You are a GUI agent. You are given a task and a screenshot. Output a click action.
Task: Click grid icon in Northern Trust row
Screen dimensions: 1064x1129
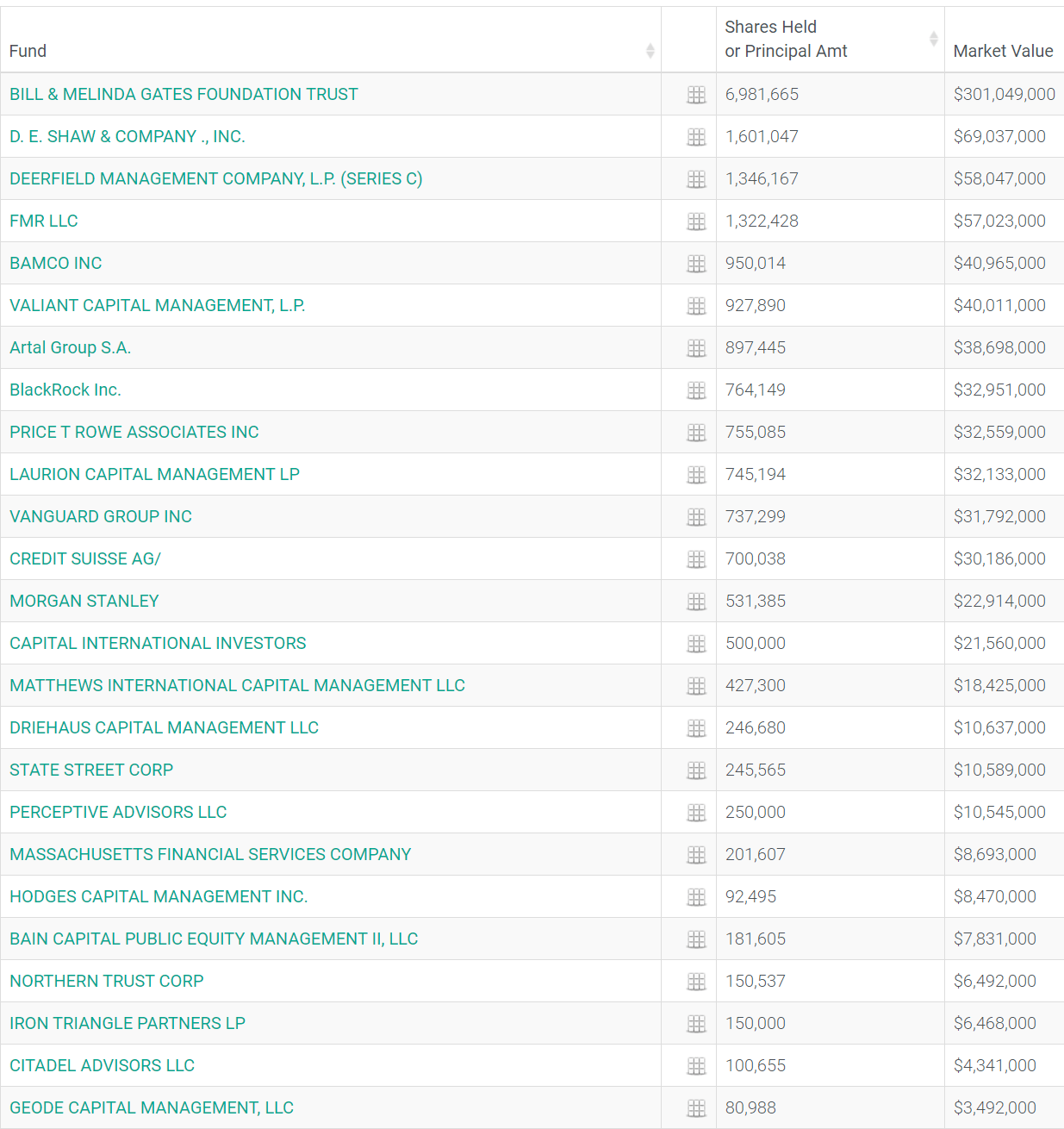[x=696, y=982]
